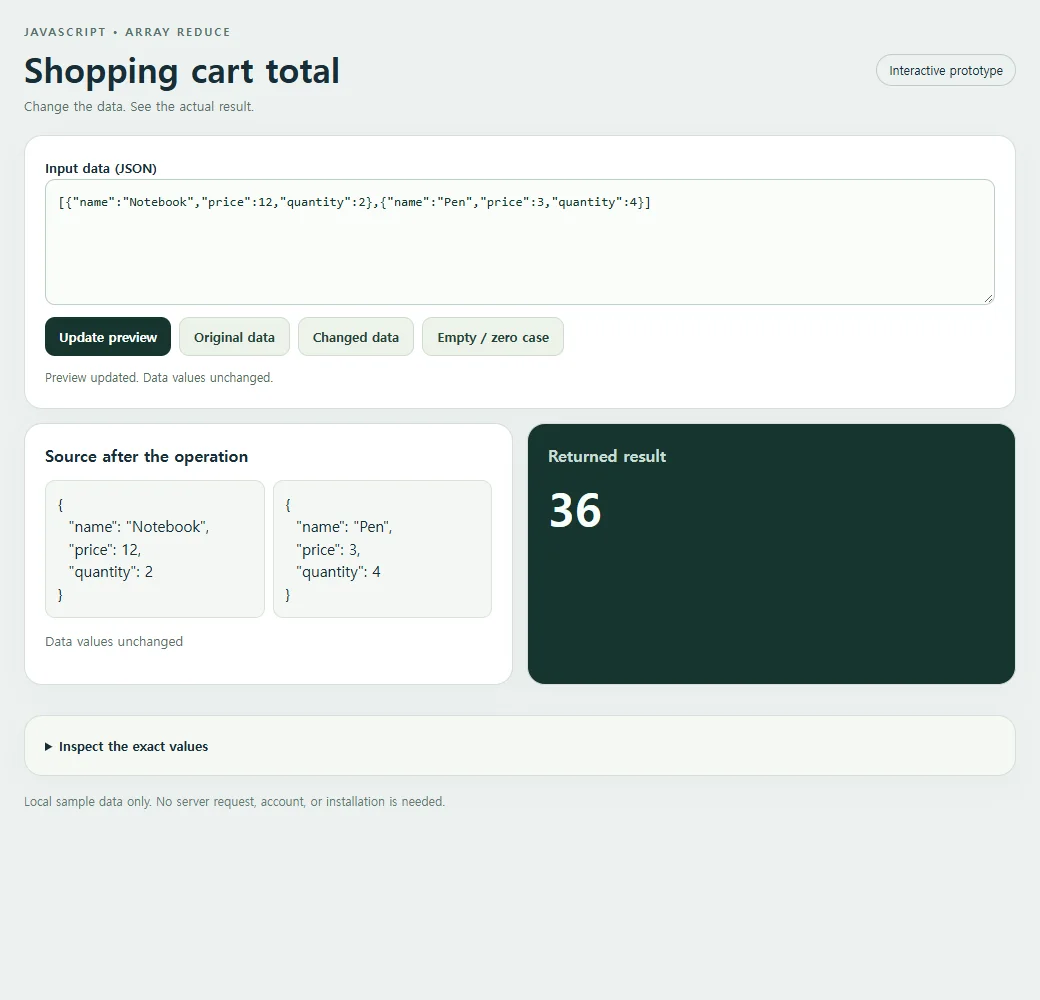The image size is (1040, 1000).
Task: Click the Shopping cart total heading
Action: (182, 71)
